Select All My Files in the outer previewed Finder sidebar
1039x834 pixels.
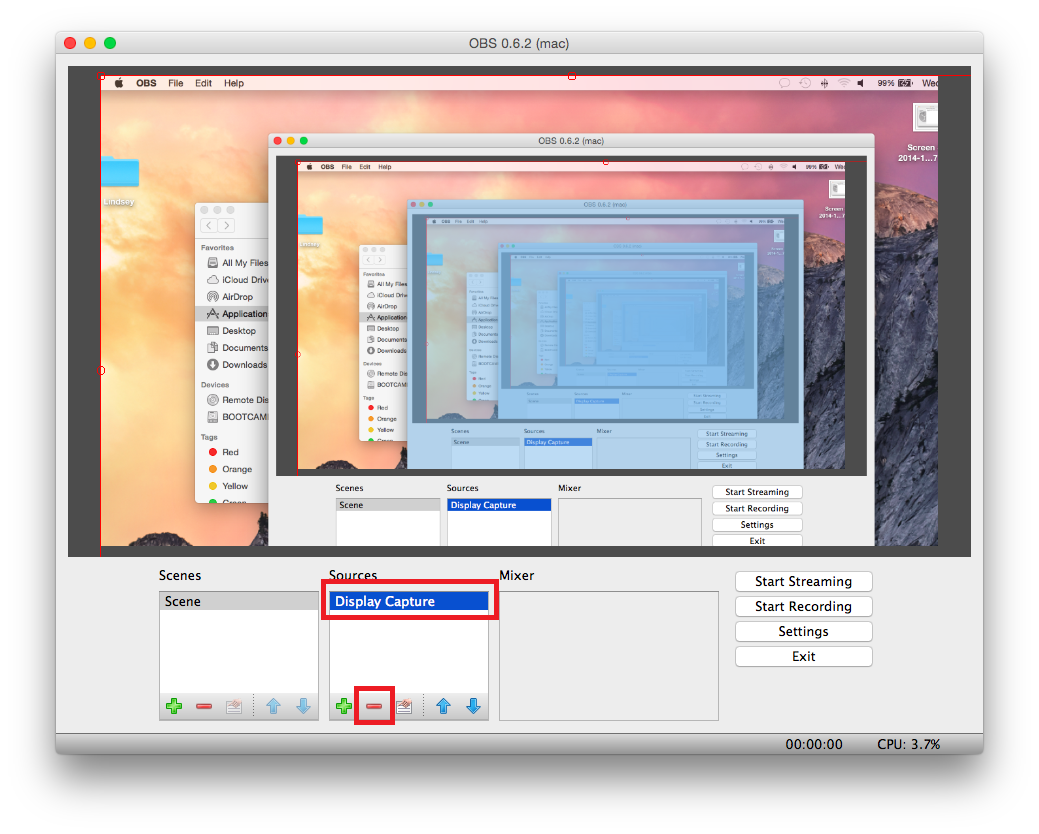[237, 263]
